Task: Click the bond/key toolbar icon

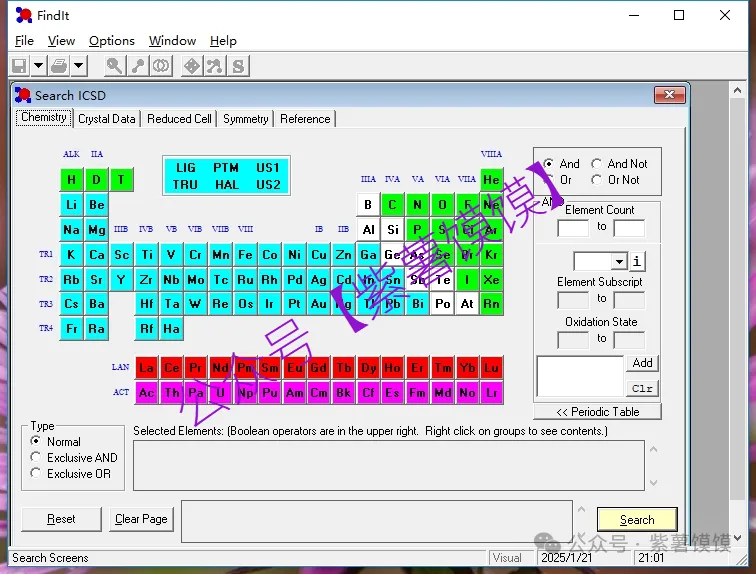Action: click(x=138, y=66)
